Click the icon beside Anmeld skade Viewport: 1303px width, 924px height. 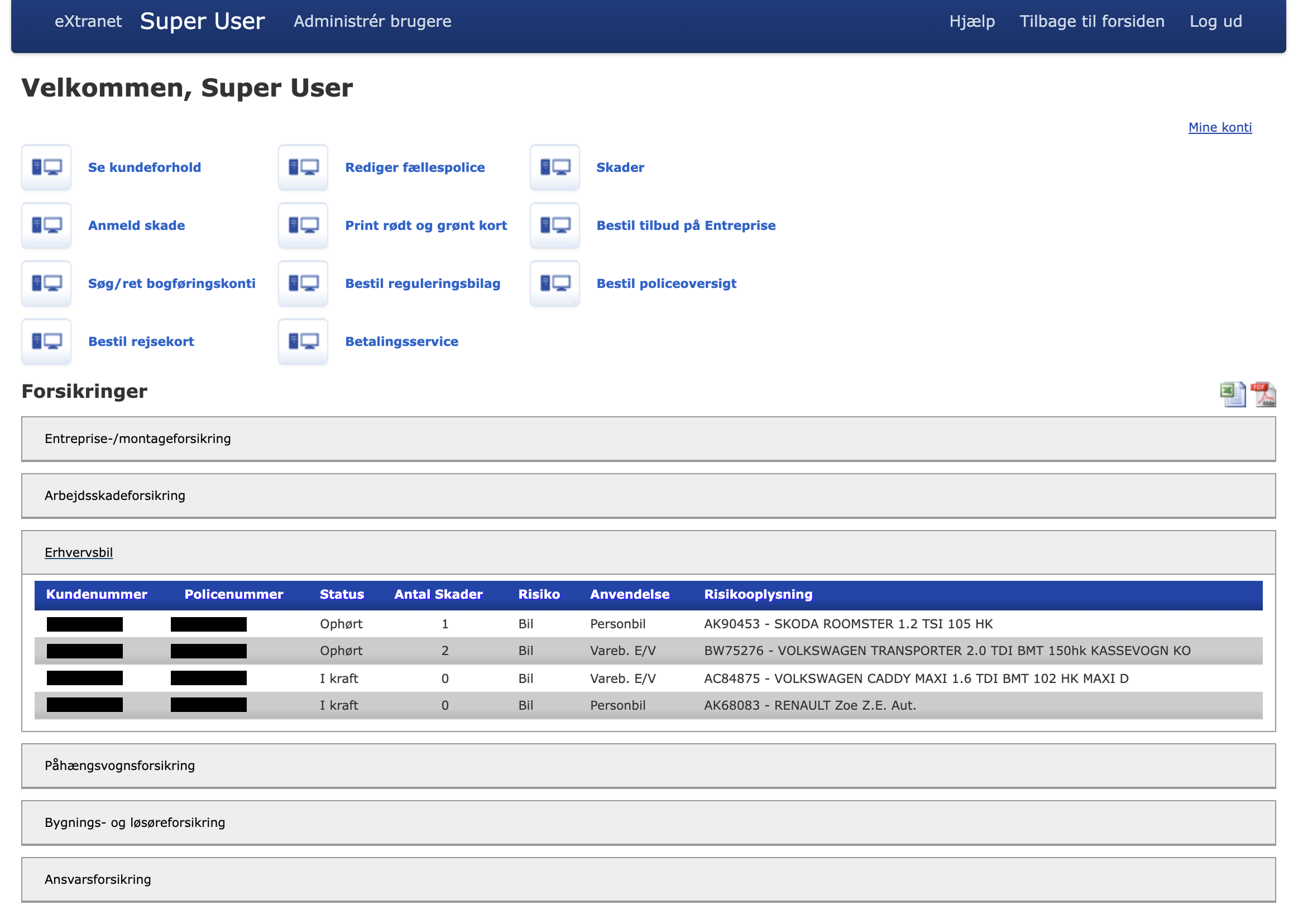47,225
